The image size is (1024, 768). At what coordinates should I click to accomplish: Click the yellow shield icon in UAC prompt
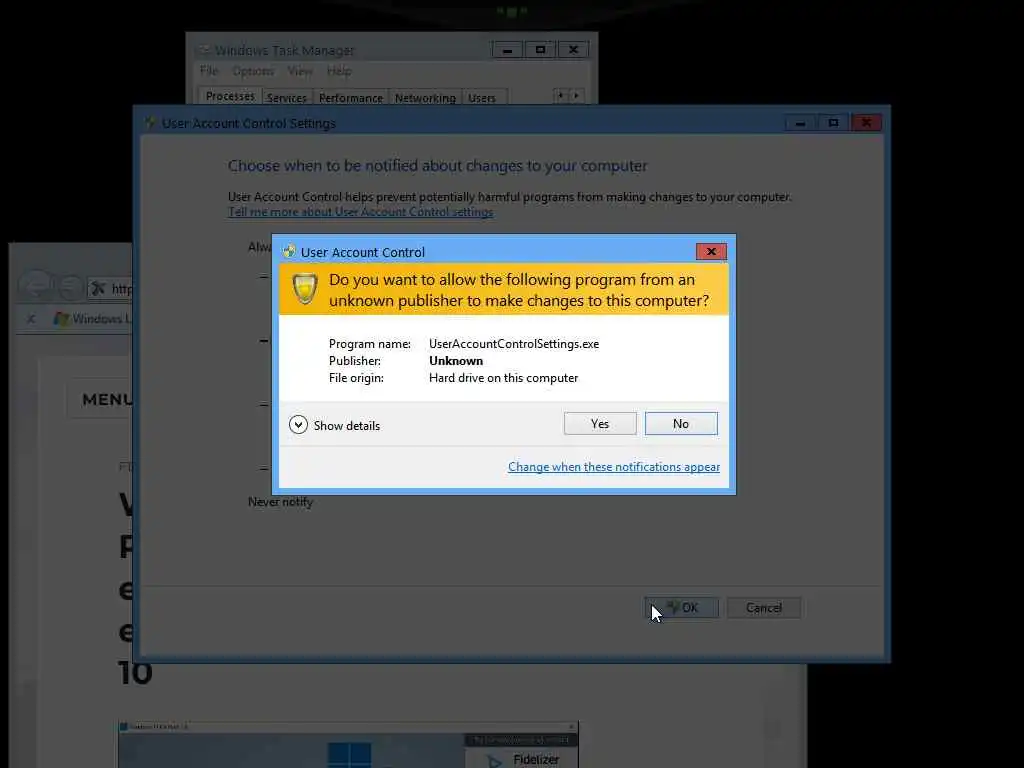[x=304, y=289]
